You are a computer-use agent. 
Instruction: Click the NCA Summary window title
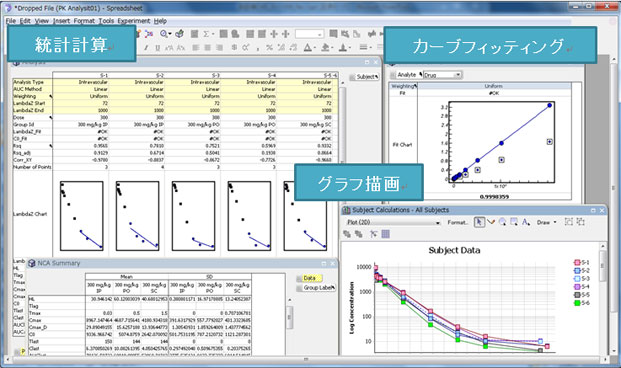pyautogui.click(x=59, y=263)
